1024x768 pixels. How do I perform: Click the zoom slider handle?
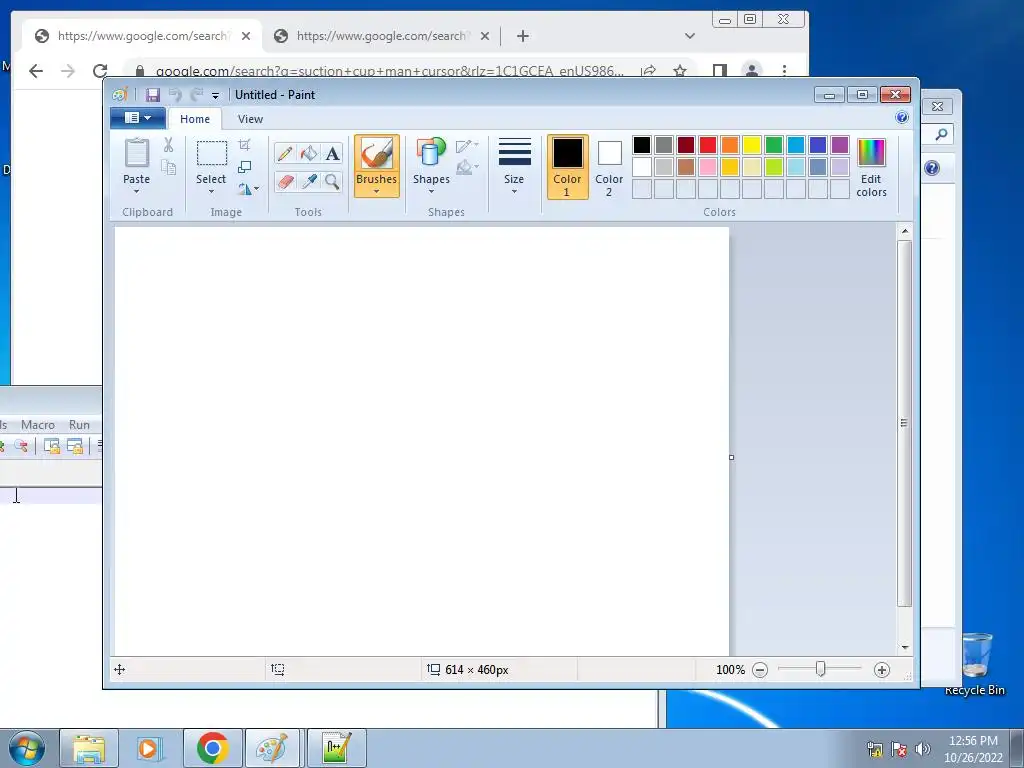[x=821, y=669]
